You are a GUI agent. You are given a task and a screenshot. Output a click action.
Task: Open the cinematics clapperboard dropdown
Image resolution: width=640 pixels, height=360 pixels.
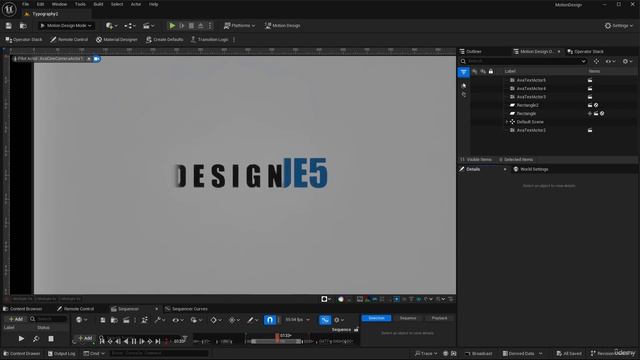click(x=149, y=26)
